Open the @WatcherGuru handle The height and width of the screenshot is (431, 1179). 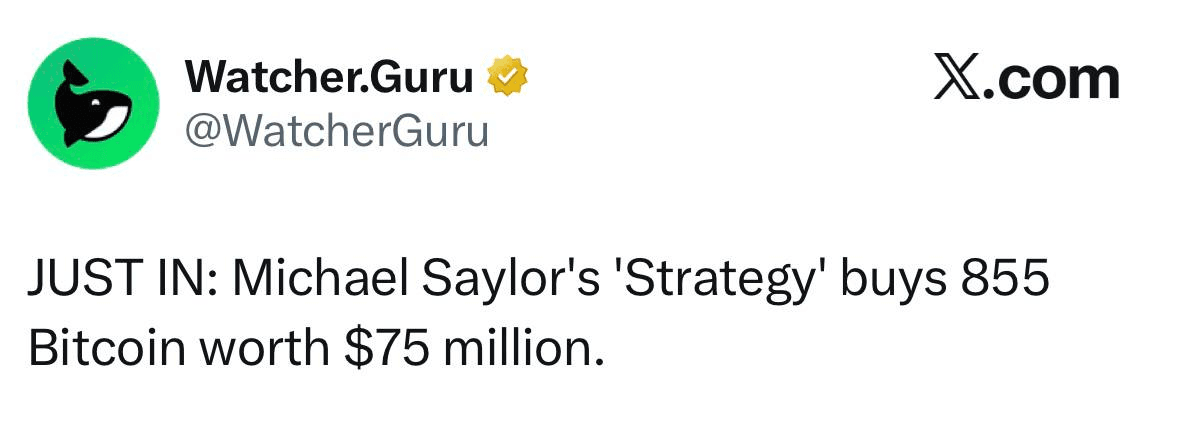click(337, 129)
